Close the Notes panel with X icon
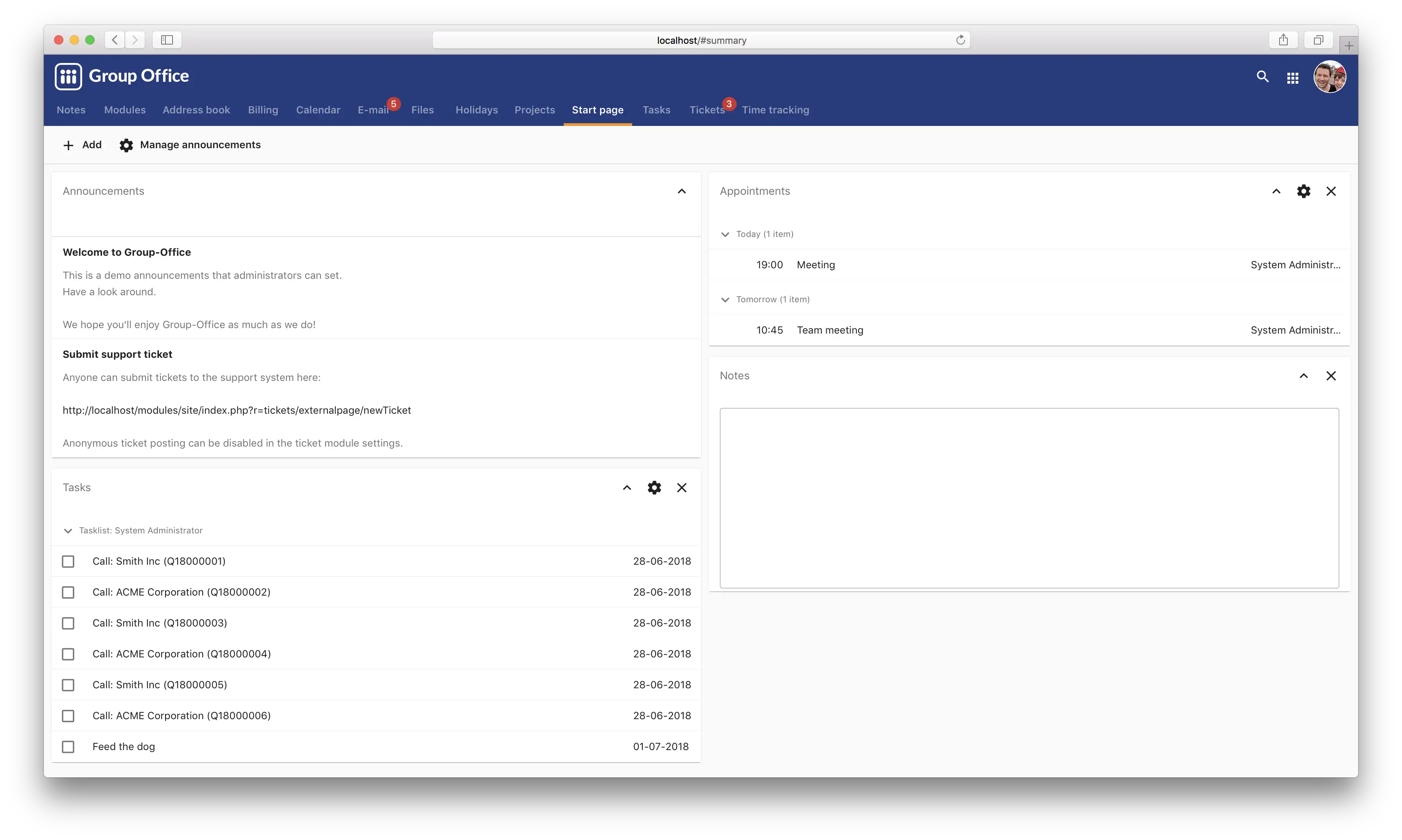 click(1331, 375)
